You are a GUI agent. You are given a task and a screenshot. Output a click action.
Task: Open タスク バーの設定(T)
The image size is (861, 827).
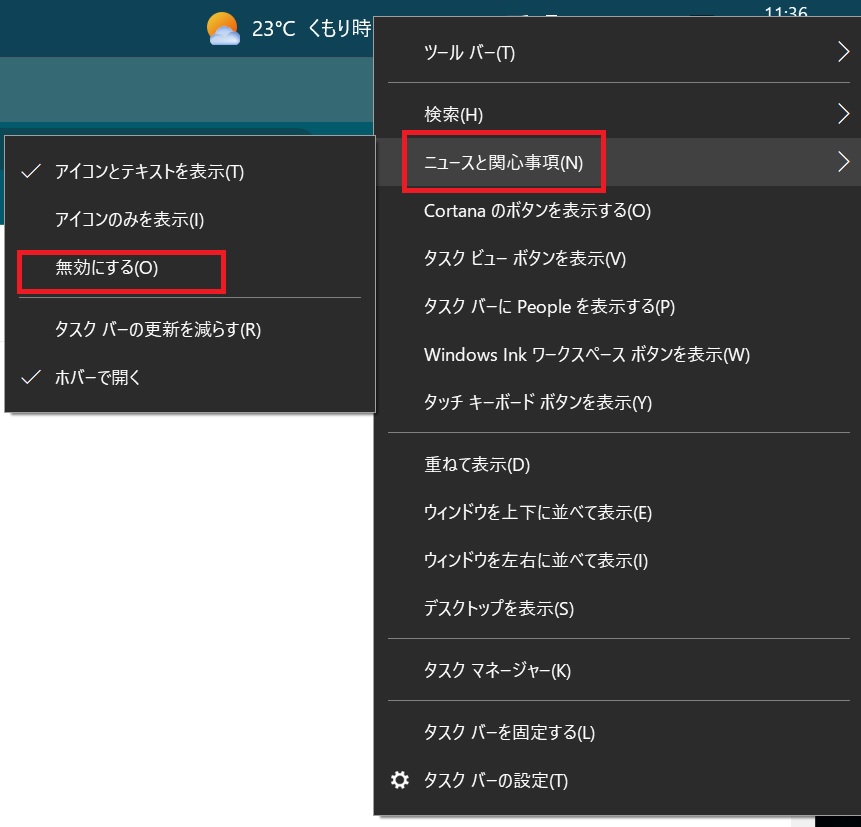pyautogui.click(x=618, y=780)
